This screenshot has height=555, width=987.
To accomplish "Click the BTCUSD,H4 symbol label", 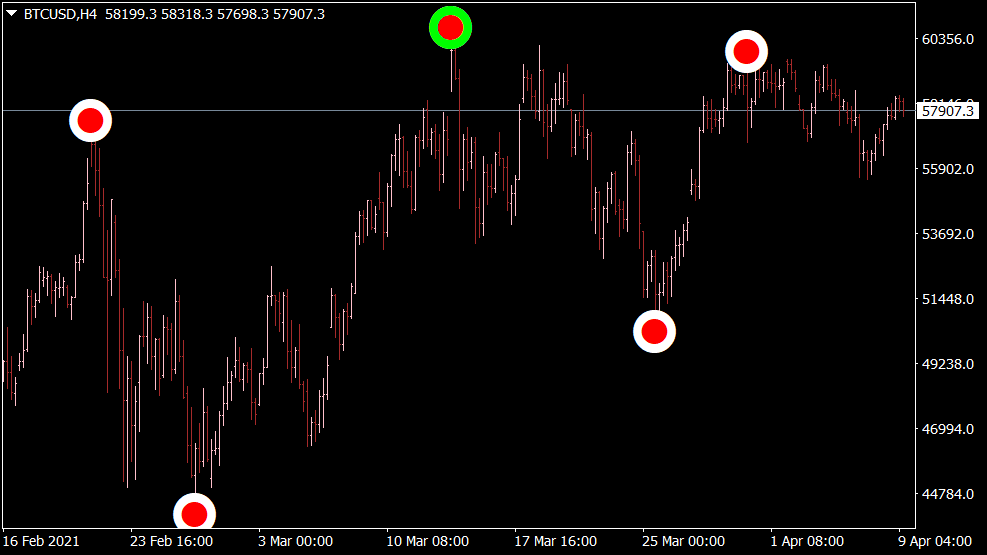I will pyautogui.click(x=58, y=14).
